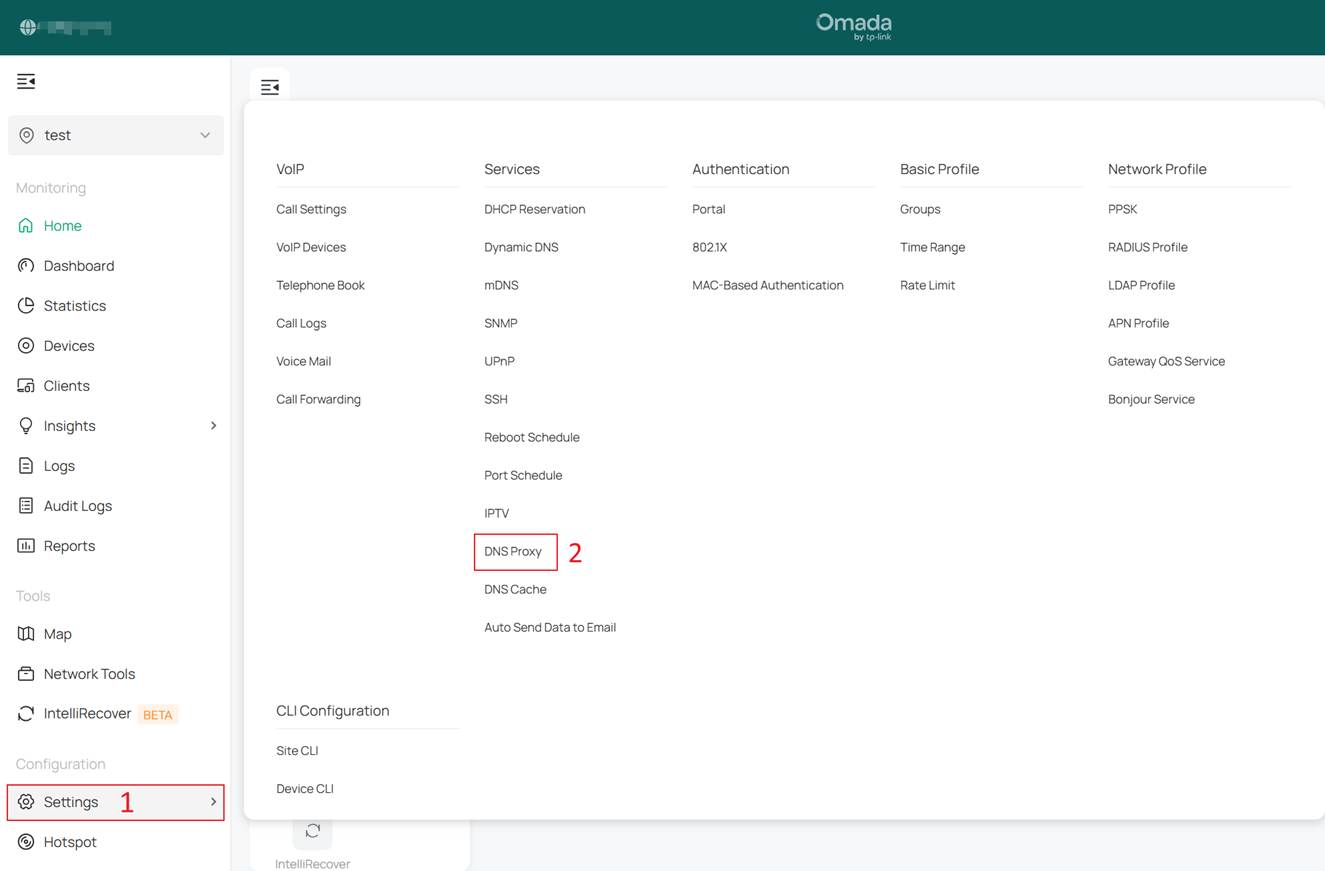The image size is (1325, 871).
Task: Open Site CLI configuration
Action: [x=297, y=750]
